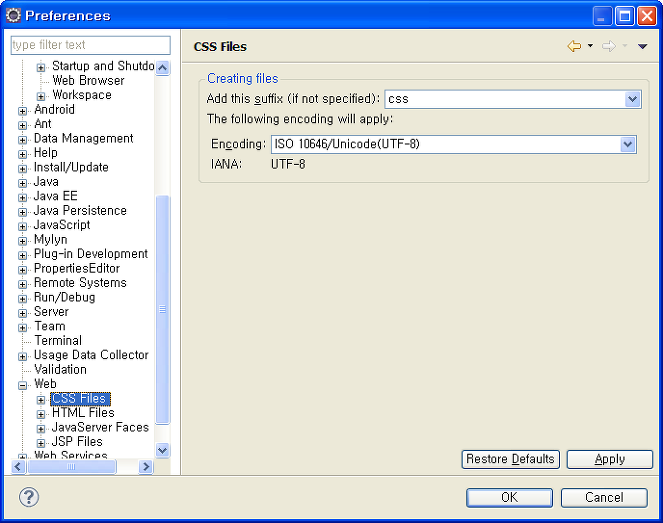
Task: Expand the CSS Files node
Action: [x=41, y=400]
